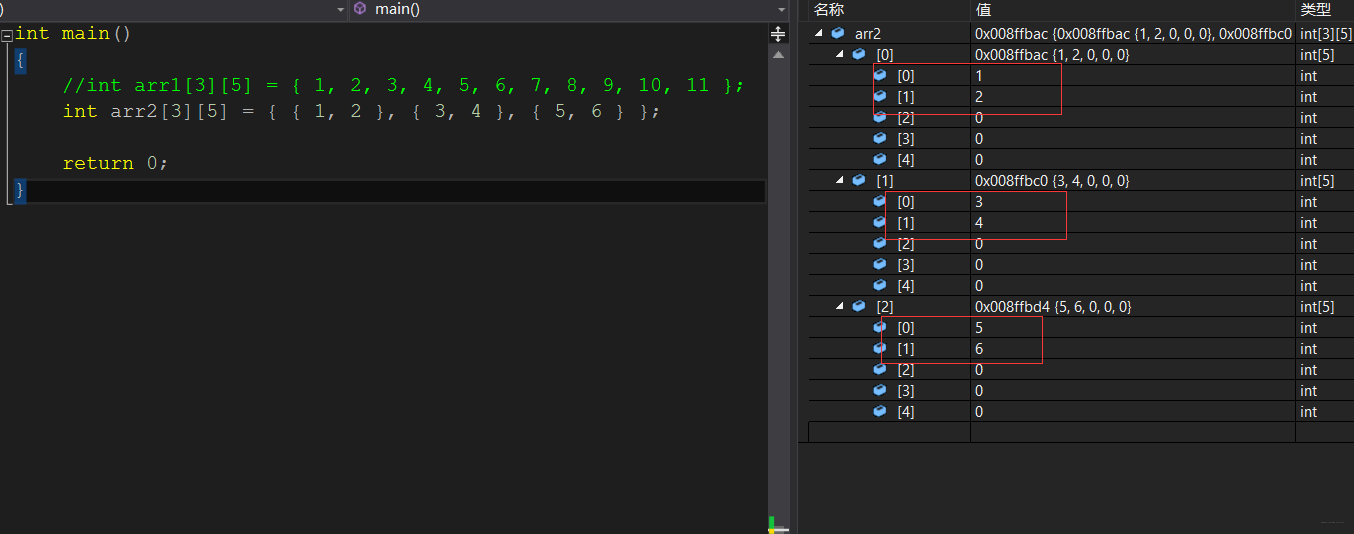Click the editor scrollbar up arrow
The image size is (1354, 534).
pyautogui.click(x=778, y=54)
